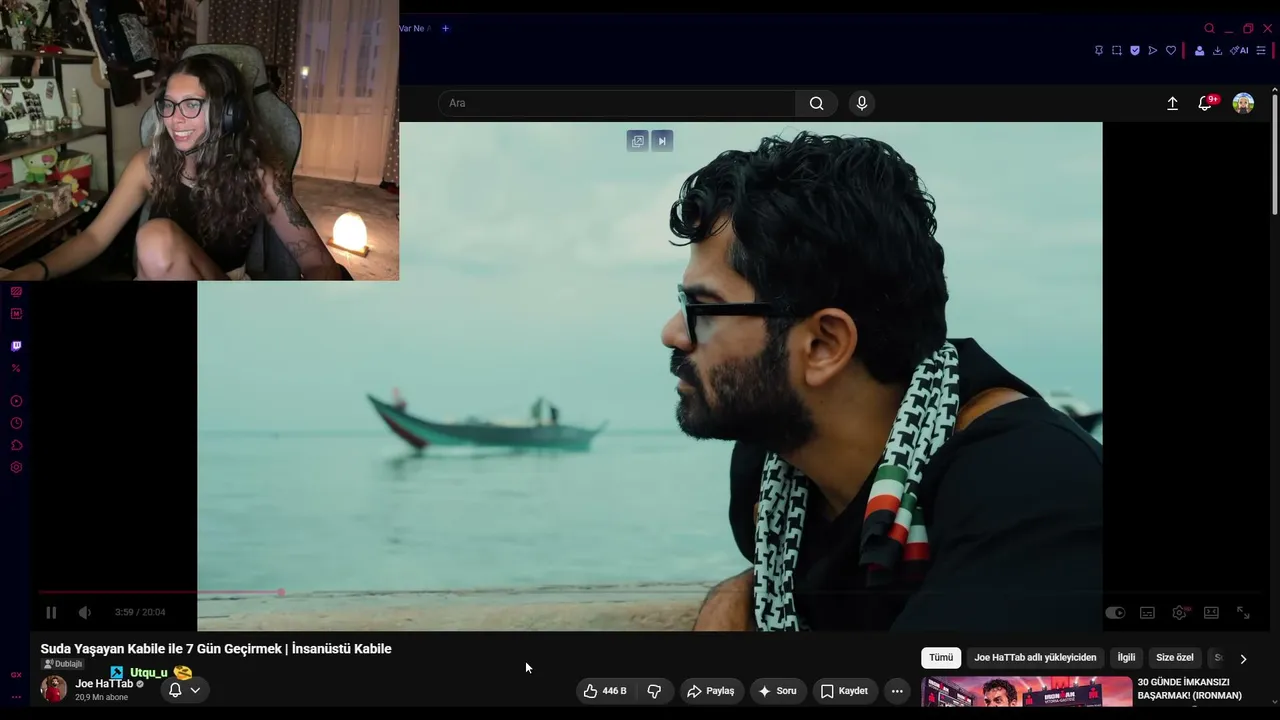
Task: Start voice search with the microphone
Action: (862, 103)
